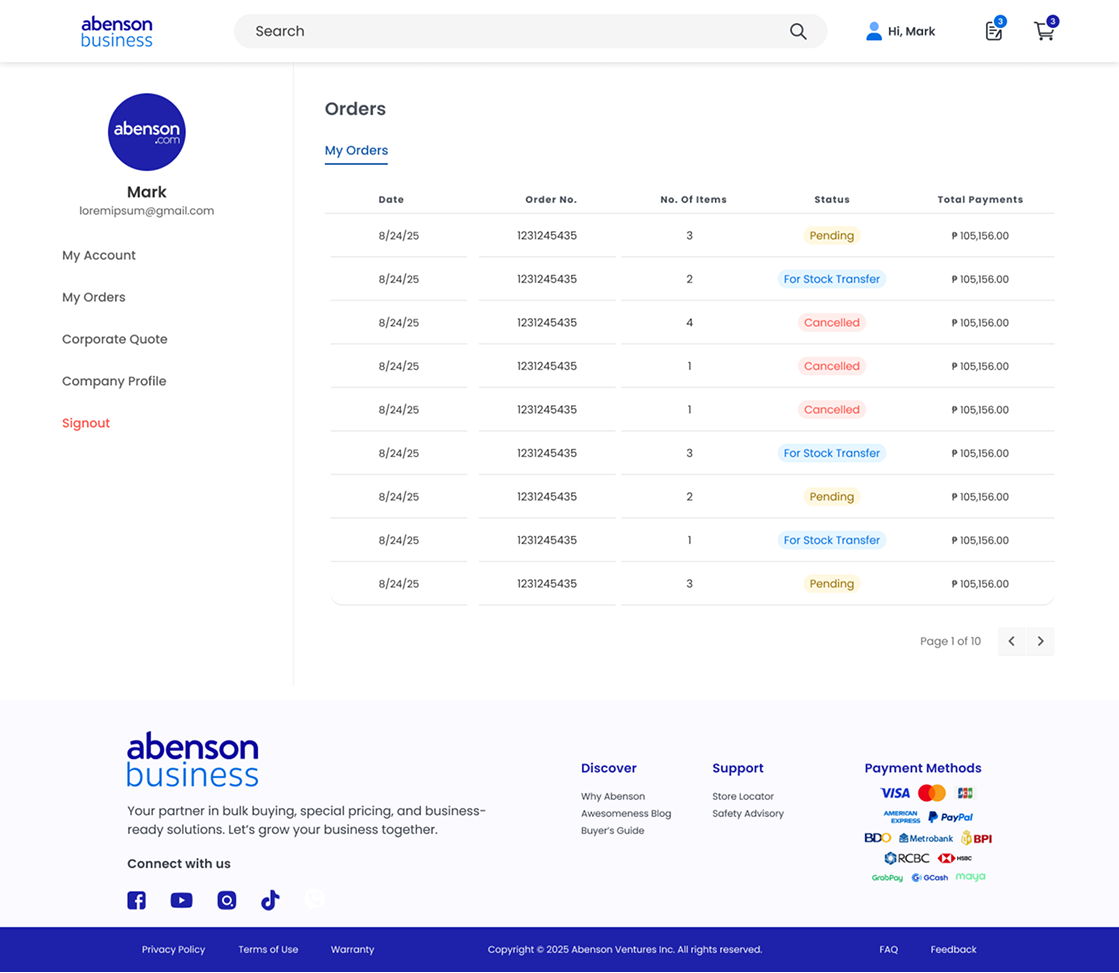The image size is (1119, 973).
Task: Open Company Profile in sidebar
Action: point(114,381)
